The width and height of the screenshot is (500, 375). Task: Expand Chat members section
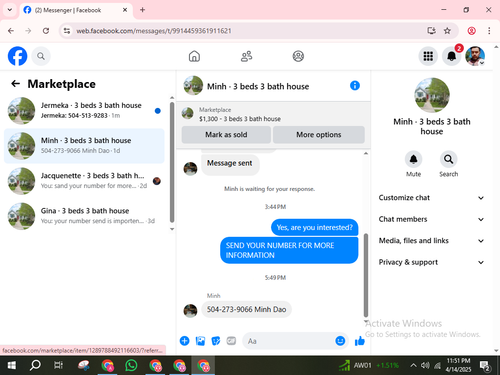(431, 219)
